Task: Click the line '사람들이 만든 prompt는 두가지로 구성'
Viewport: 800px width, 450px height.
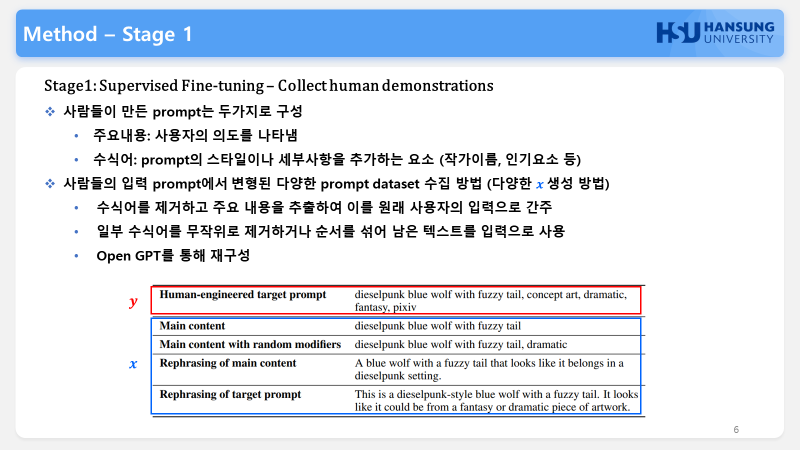Action: [183, 111]
